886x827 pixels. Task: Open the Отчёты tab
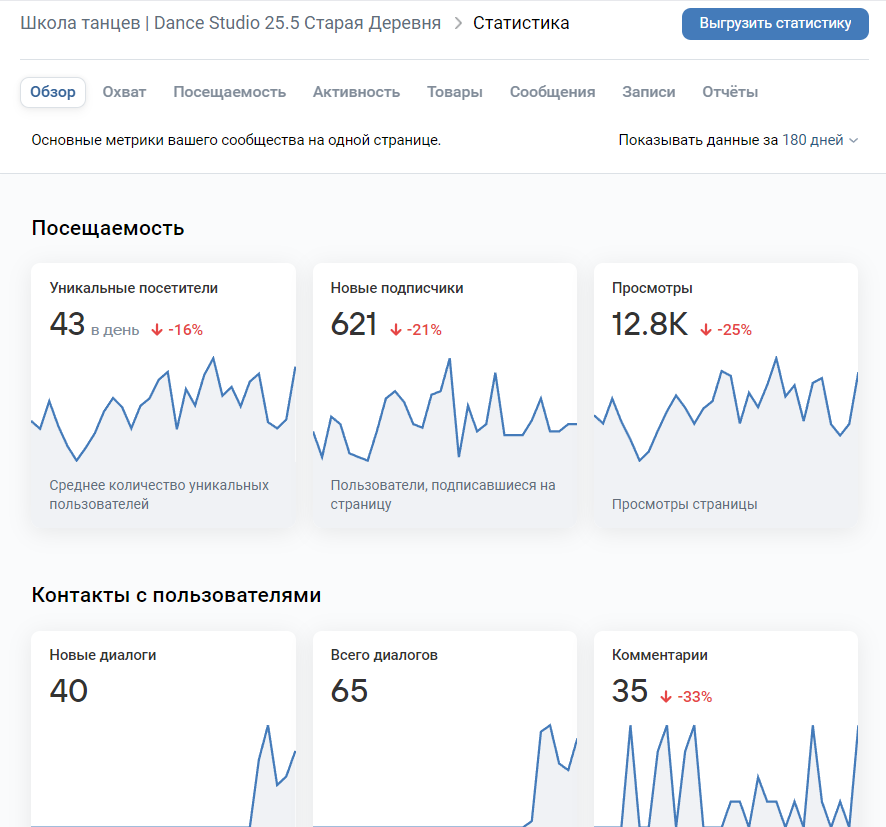coord(730,92)
